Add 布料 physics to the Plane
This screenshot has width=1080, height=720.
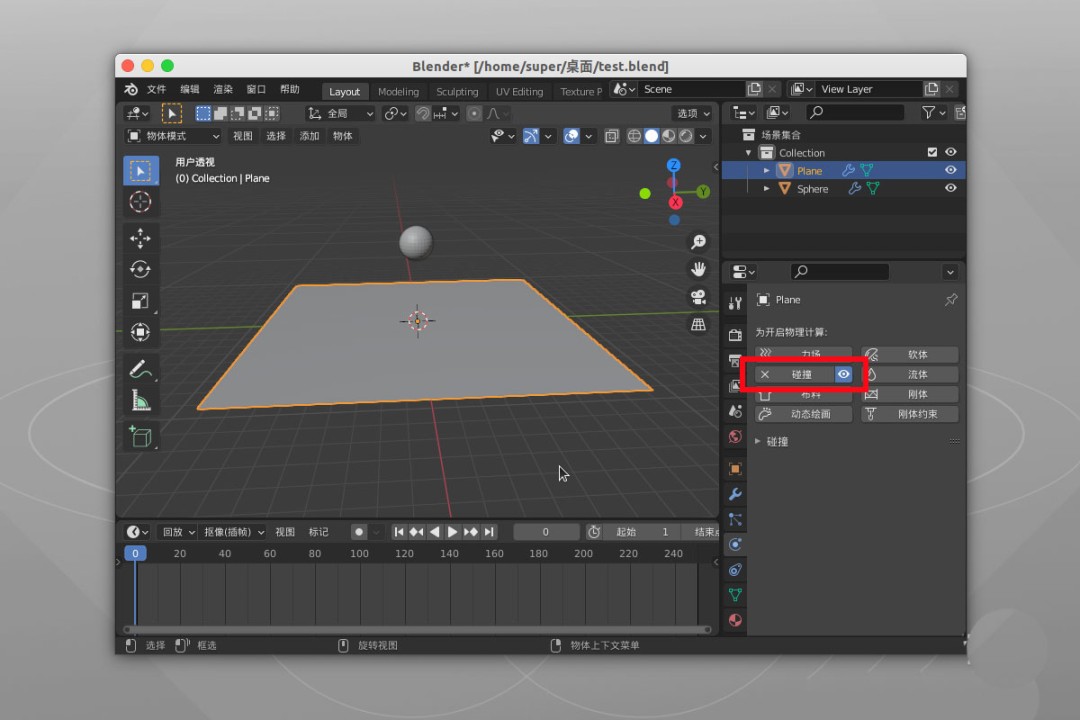(x=801, y=393)
